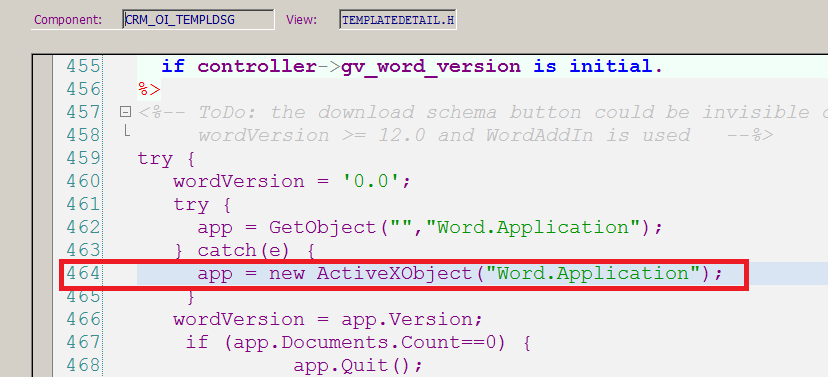Click 'app.Quit();' on line 468
Viewport: 828px width, 377px height.
point(358,366)
